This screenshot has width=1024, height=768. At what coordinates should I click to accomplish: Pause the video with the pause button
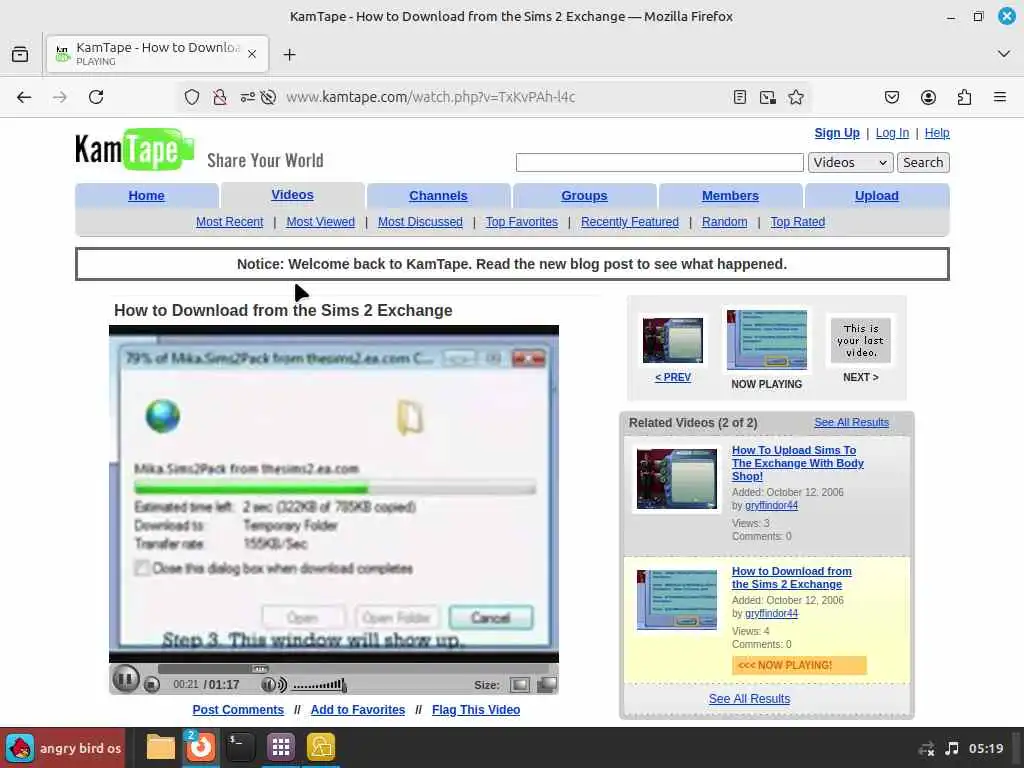click(125, 679)
